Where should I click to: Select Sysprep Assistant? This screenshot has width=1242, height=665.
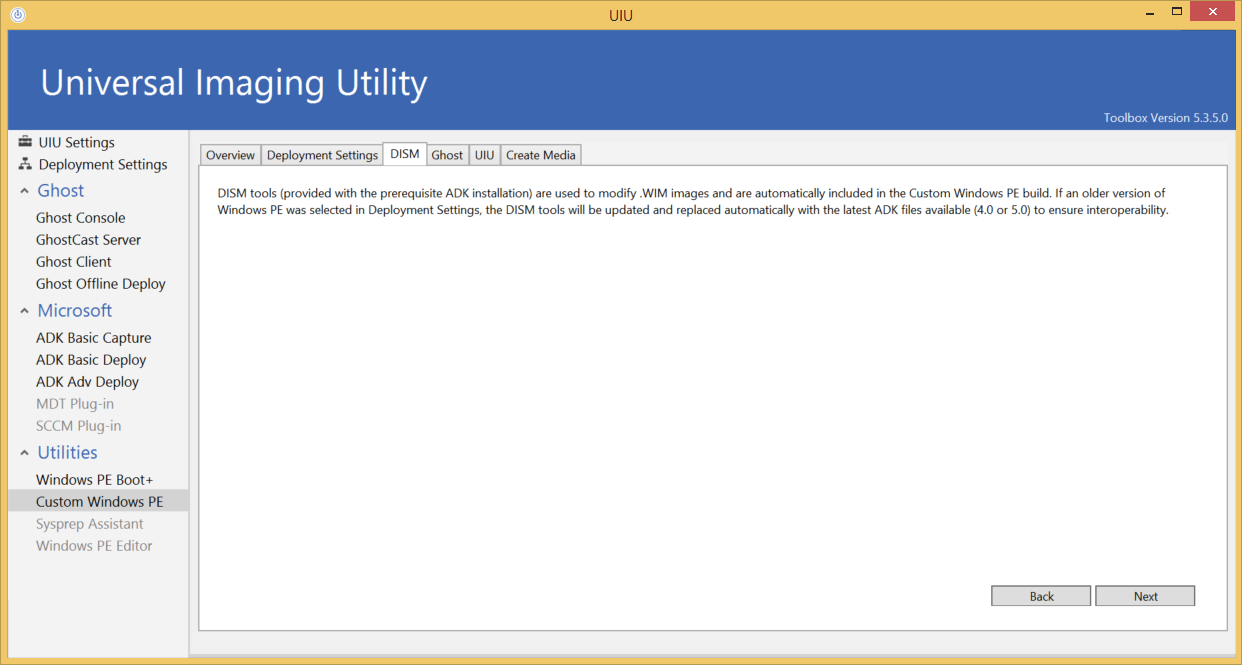(x=90, y=524)
